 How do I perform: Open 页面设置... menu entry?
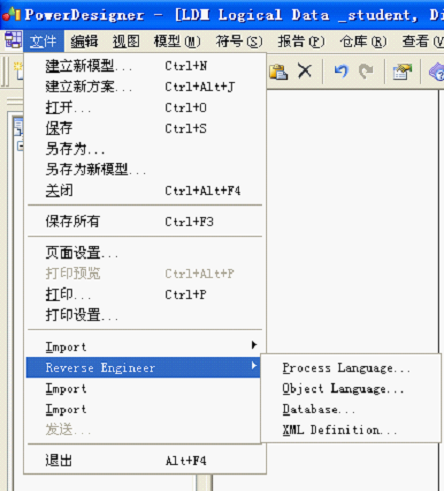(x=145, y=253)
